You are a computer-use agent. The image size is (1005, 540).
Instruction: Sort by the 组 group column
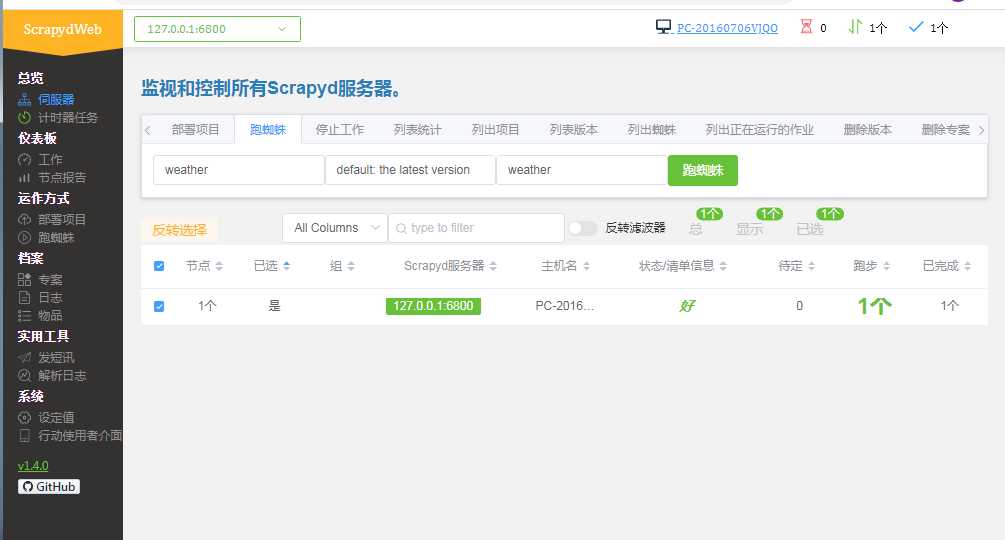pyautogui.click(x=342, y=266)
